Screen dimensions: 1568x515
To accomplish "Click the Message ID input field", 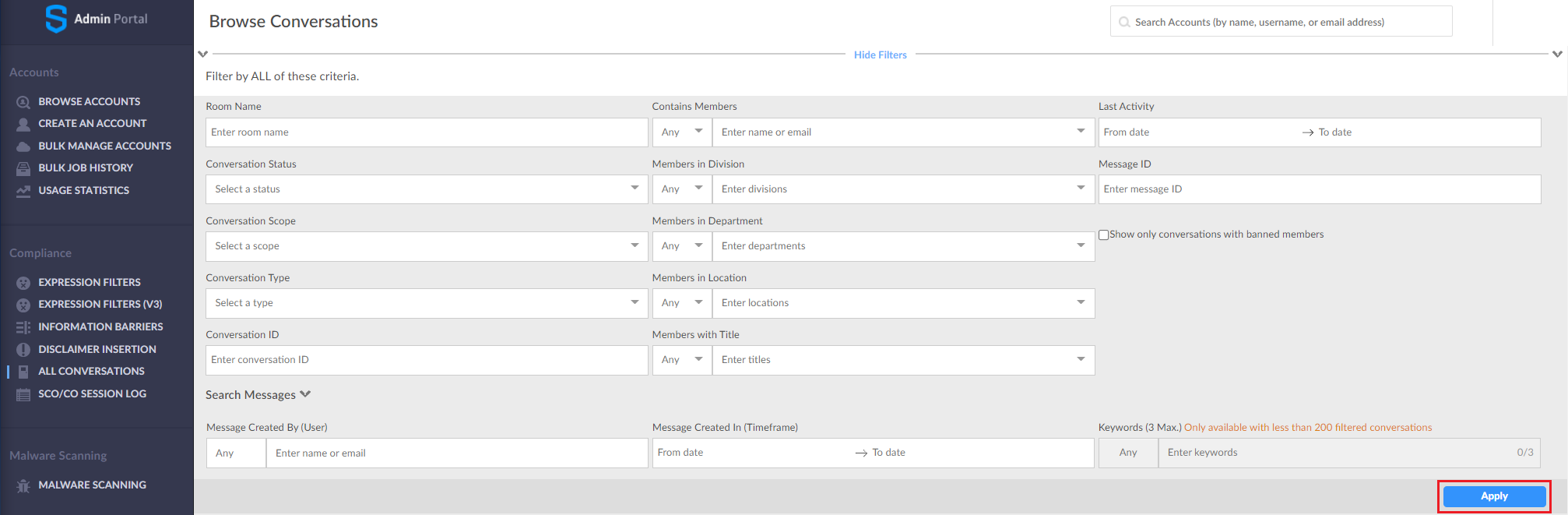I will point(1320,189).
